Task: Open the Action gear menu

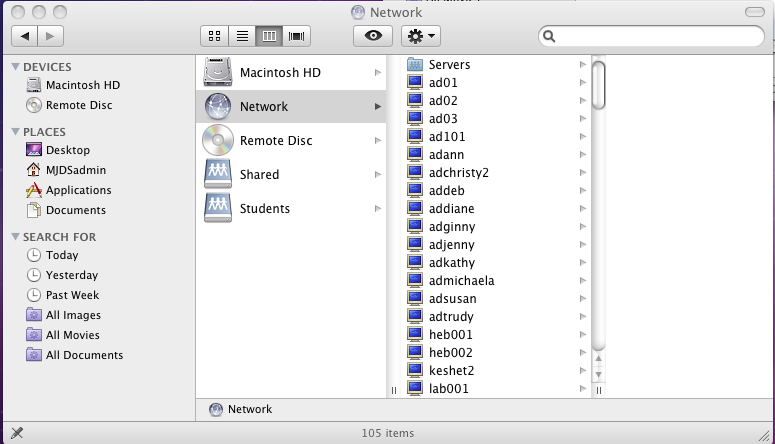Action: 421,36
